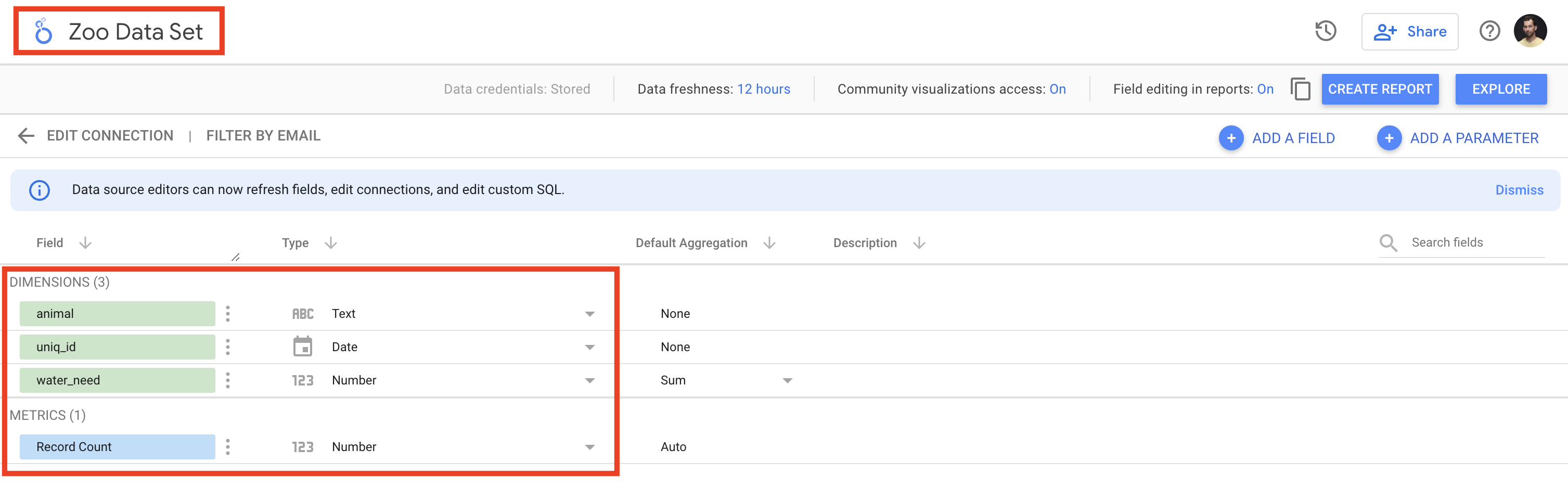
Task: Expand type dropdown for animal field
Action: [589, 315]
